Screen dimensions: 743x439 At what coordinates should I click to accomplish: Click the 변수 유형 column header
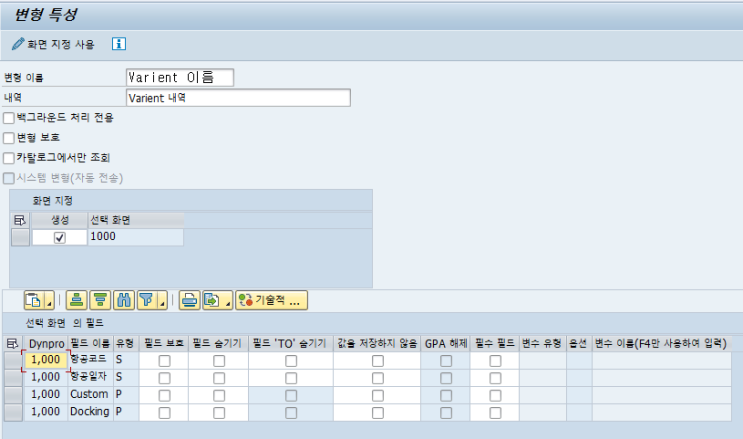click(x=543, y=343)
